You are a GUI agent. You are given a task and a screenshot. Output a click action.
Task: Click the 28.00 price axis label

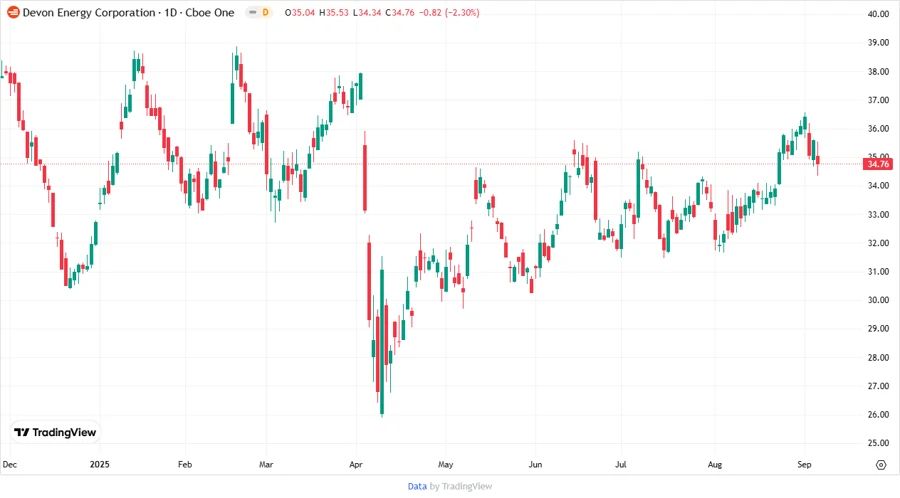click(878, 357)
